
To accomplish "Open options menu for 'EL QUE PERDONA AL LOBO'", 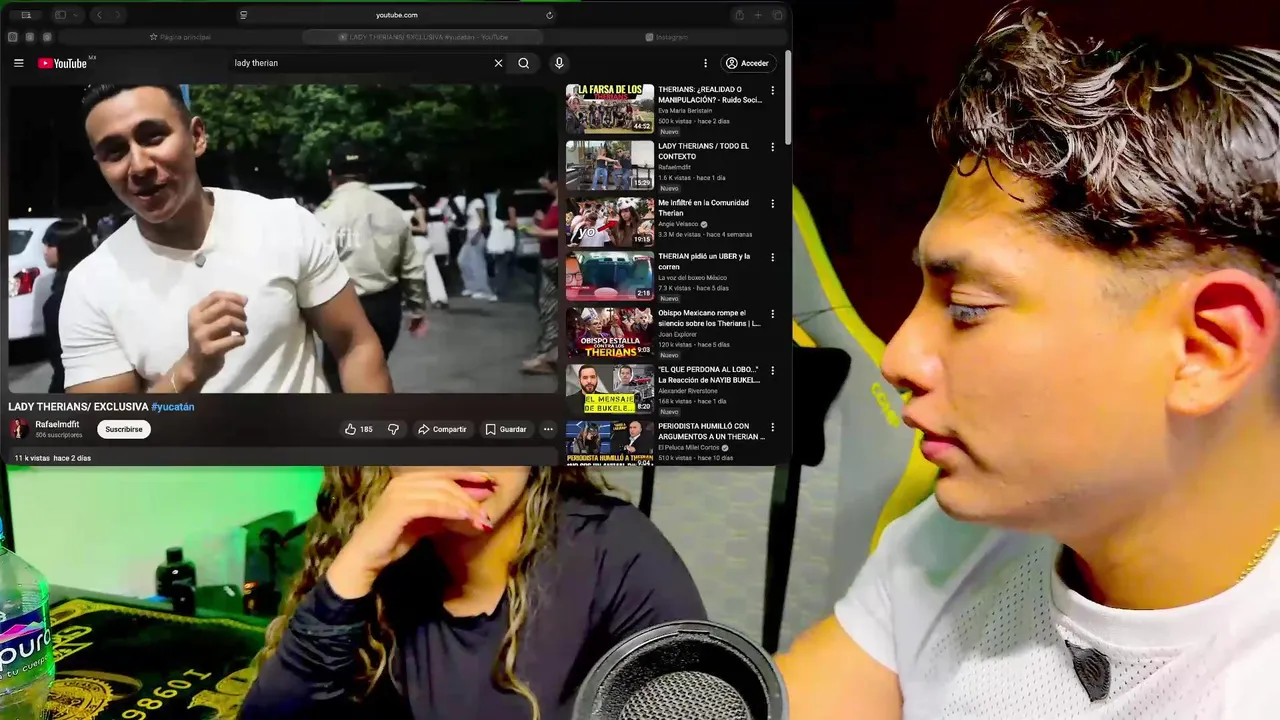I will 772,370.
